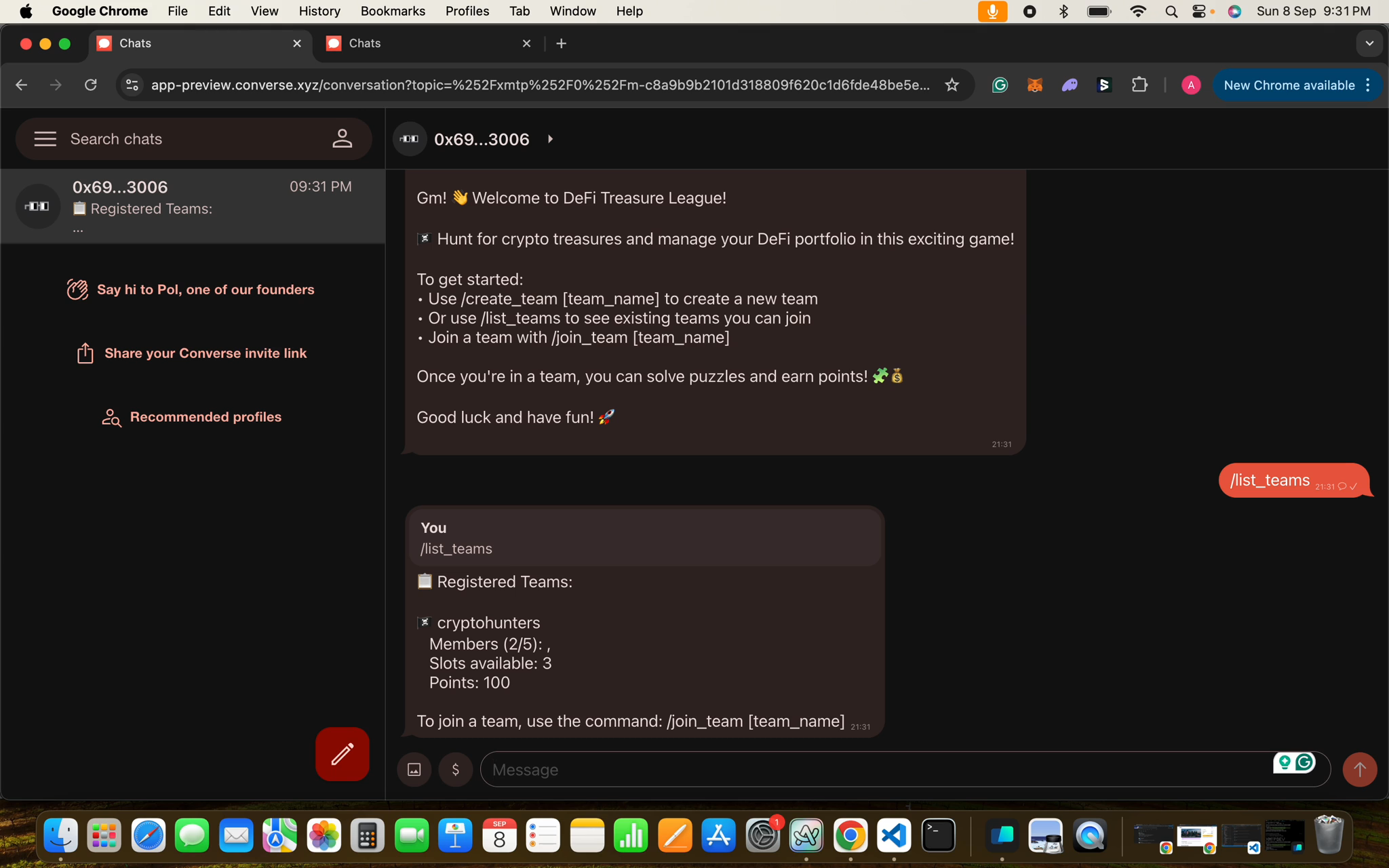This screenshot has height=868, width=1389.
Task: Open a new tab with the plus button
Action: 562,43
